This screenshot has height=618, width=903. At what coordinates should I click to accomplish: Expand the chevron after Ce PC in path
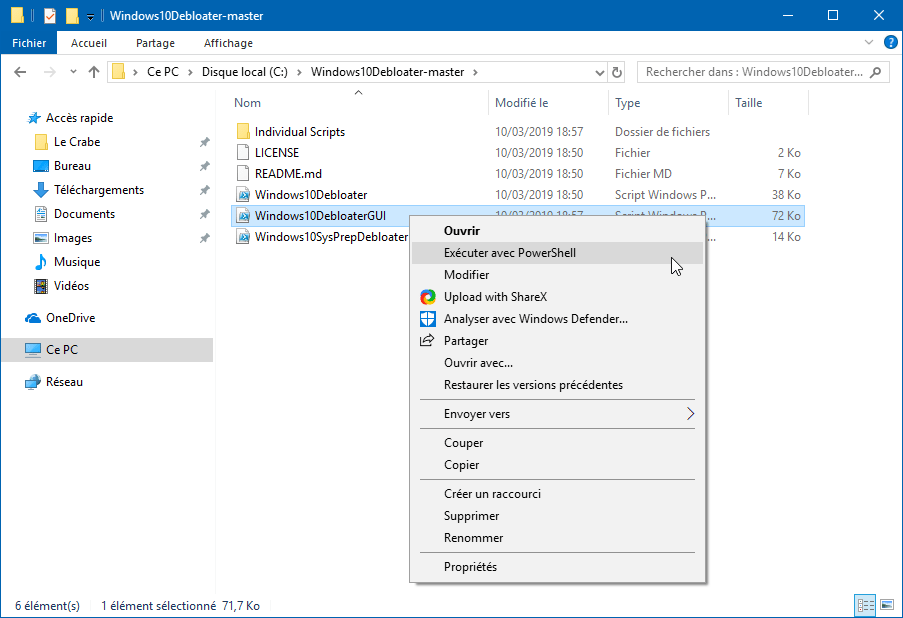click(190, 72)
